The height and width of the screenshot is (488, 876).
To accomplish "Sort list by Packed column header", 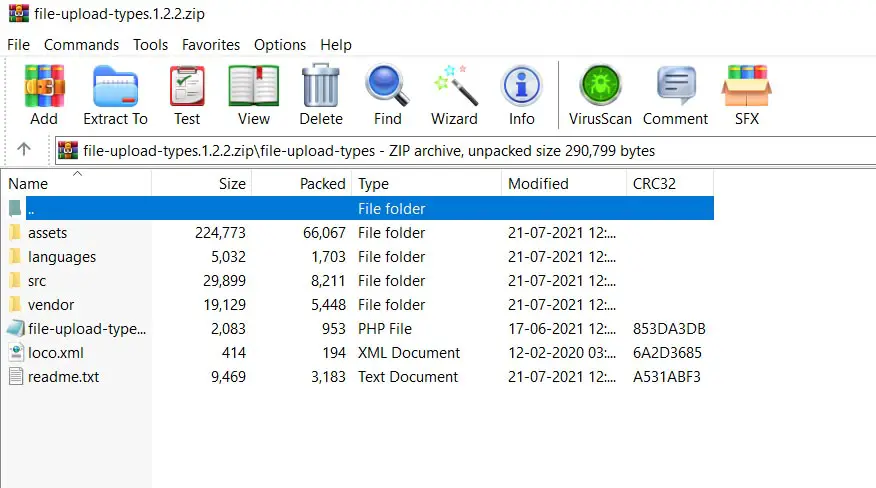I will [302, 183].
